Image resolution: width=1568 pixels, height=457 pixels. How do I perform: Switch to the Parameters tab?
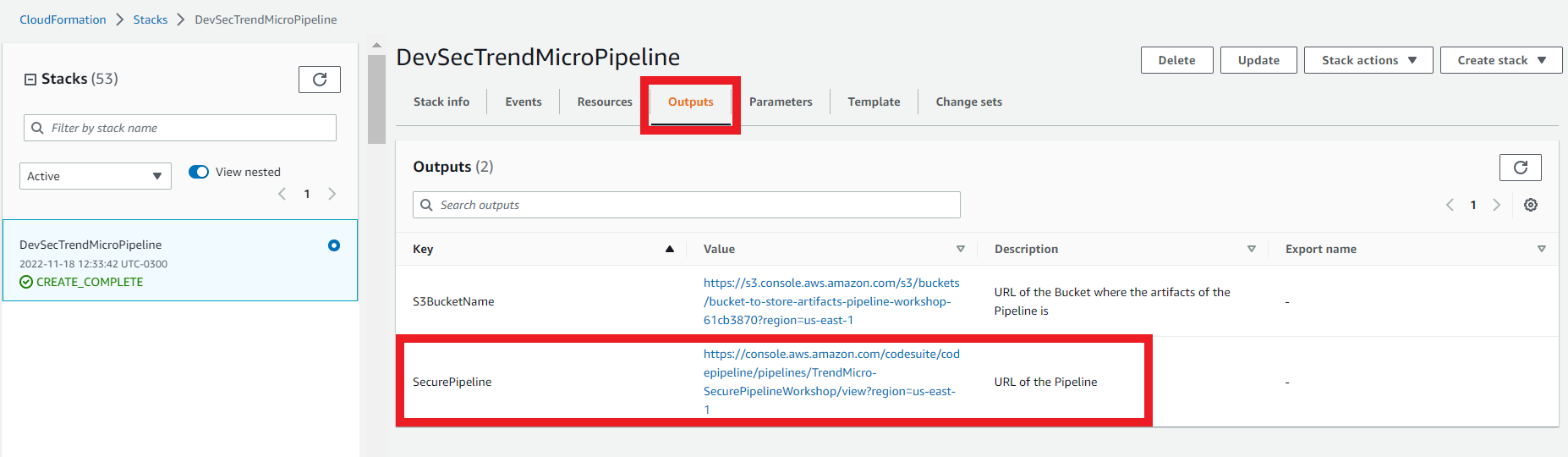click(x=781, y=102)
